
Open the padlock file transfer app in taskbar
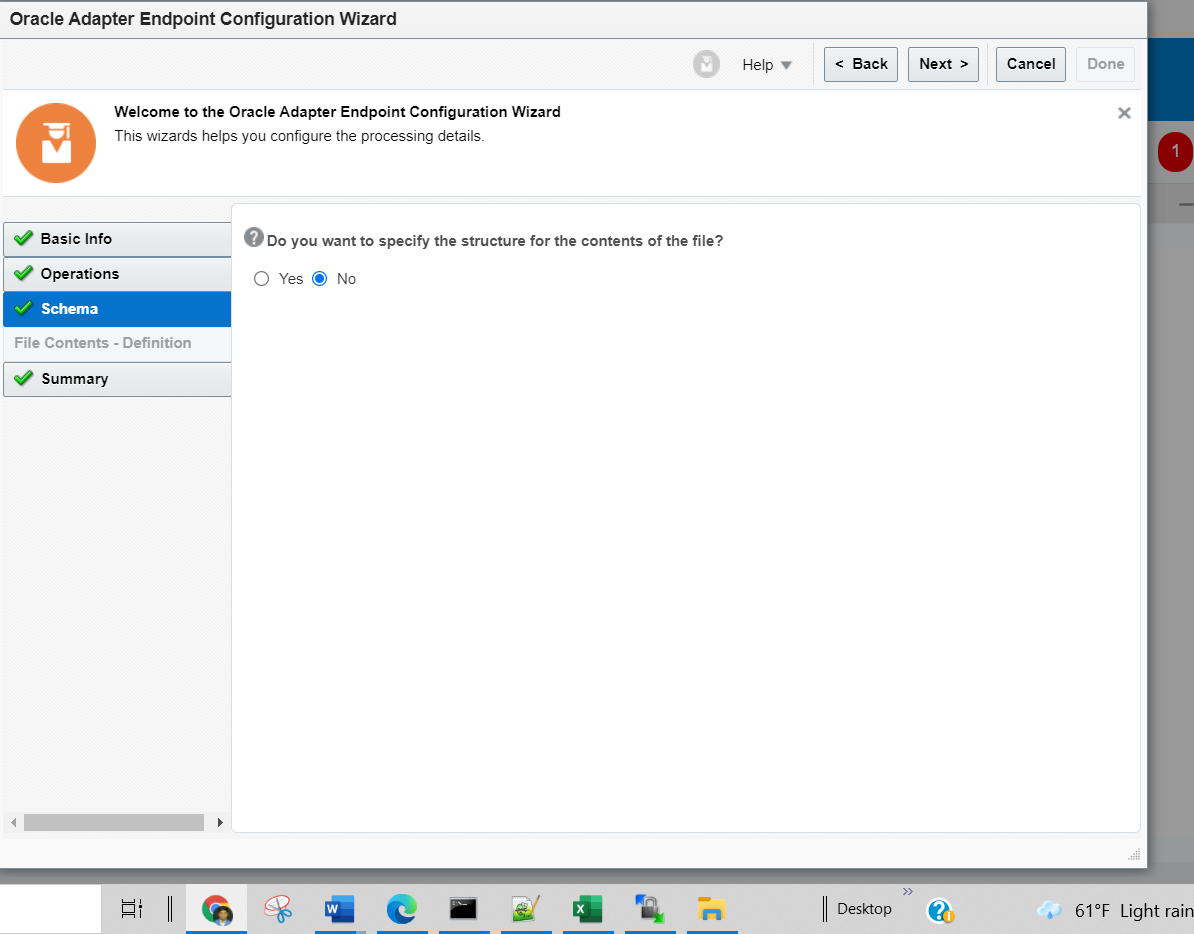[x=650, y=909]
